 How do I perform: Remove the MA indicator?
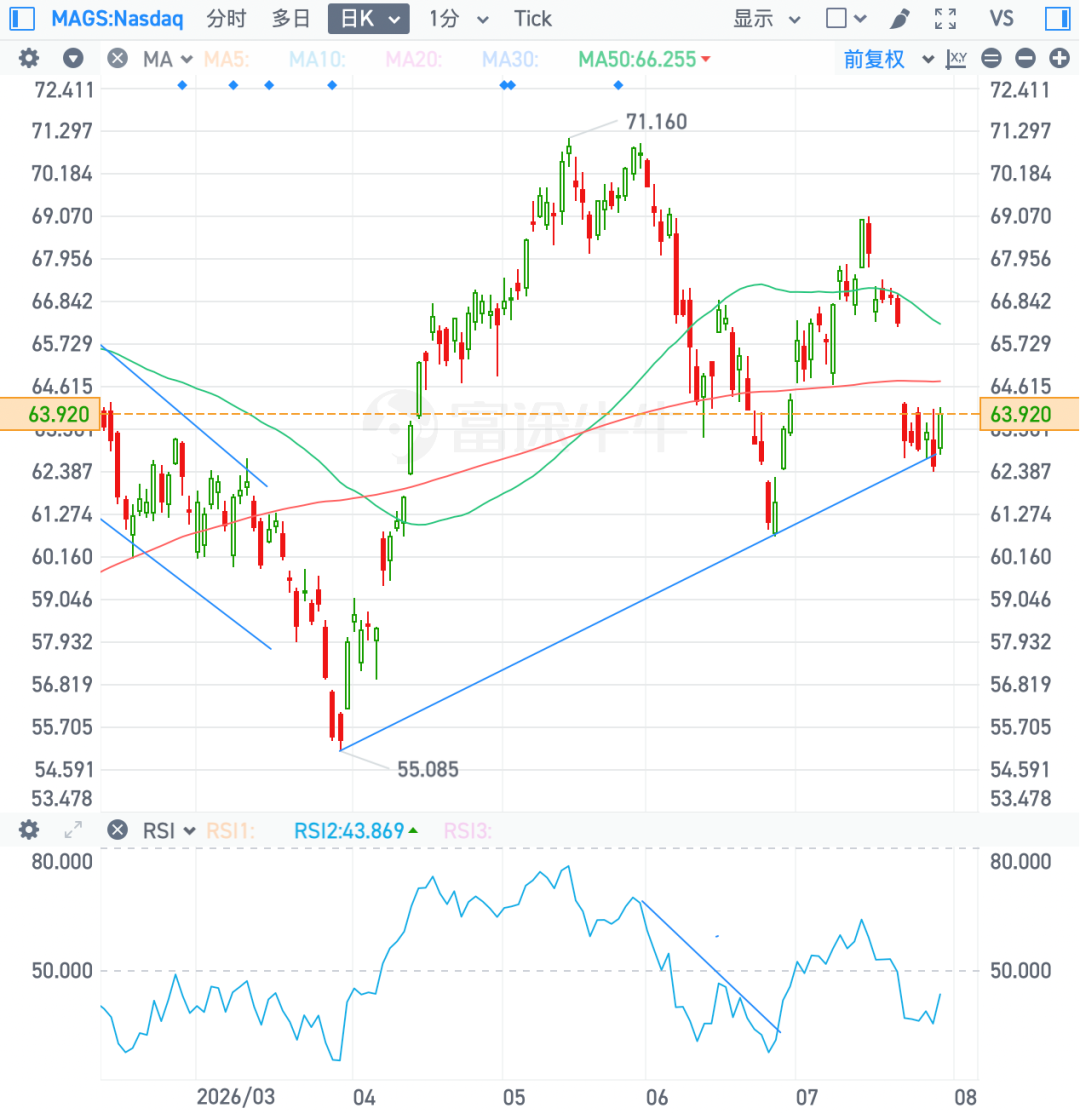point(117,58)
